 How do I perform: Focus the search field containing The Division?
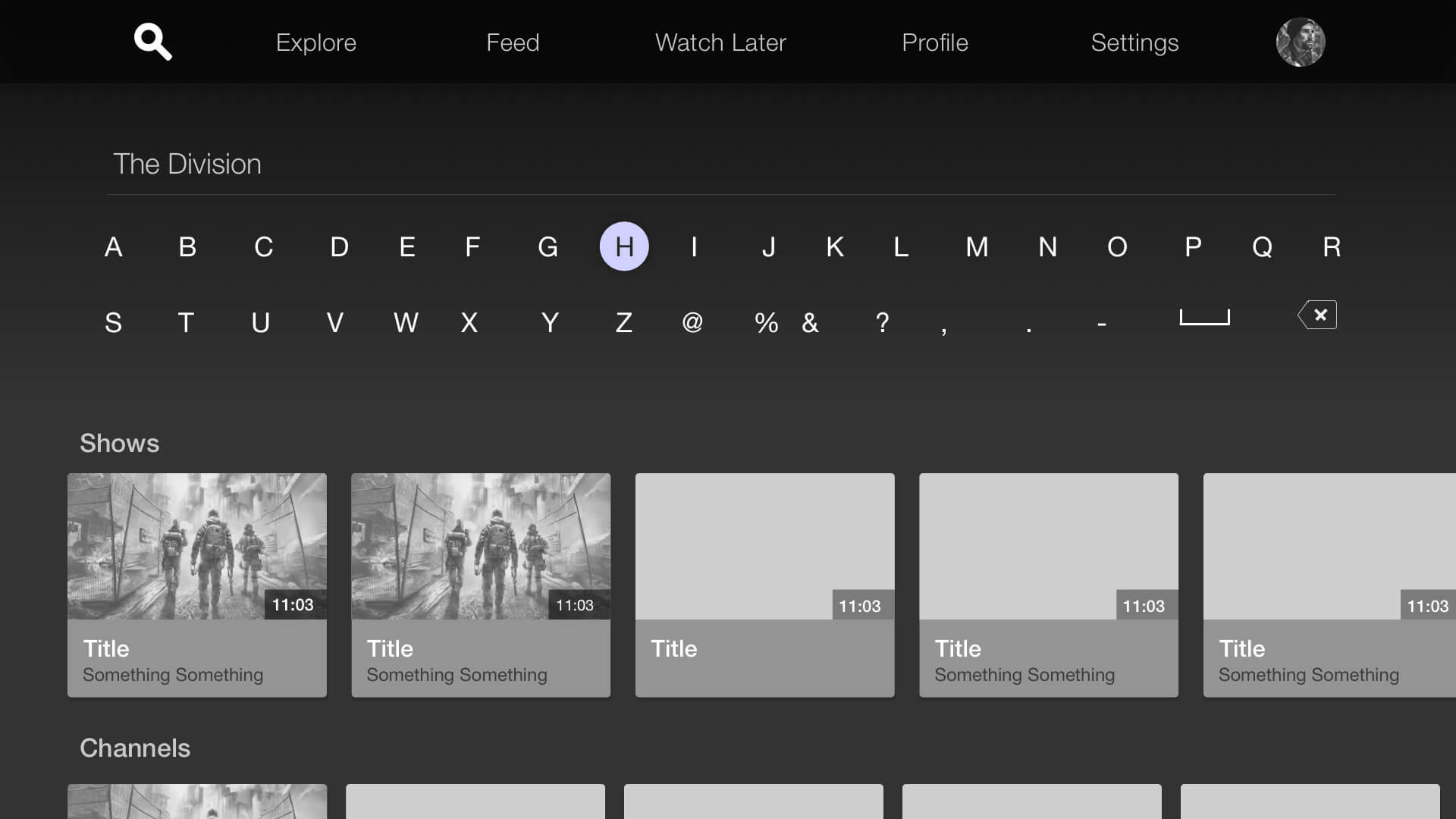[x=721, y=165]
